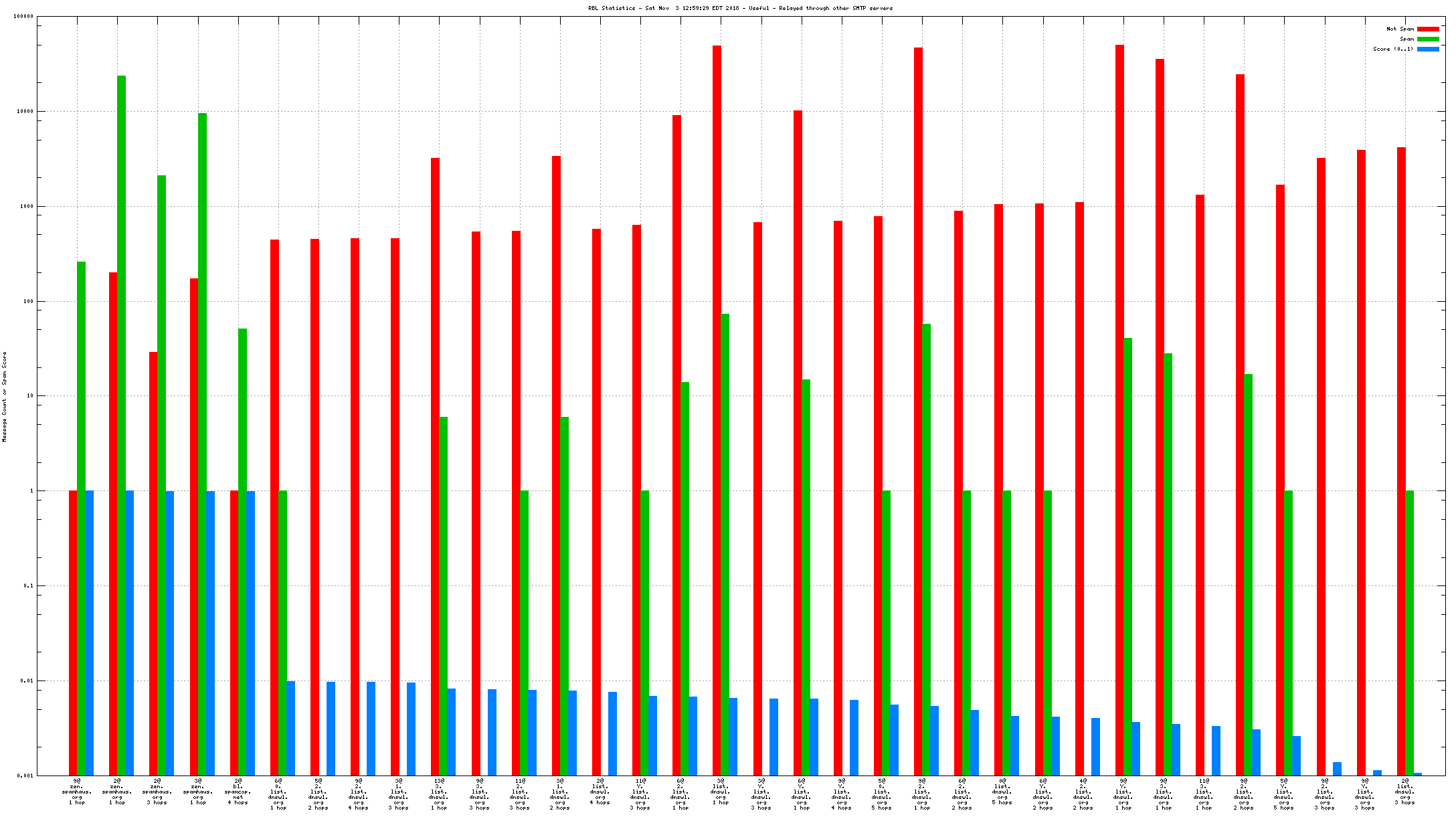Click the 5@ 2.list.dnswl.org 2 hops label
Image resolution: width=1456 pixels, height=819 pixels.
coord(318,794)
